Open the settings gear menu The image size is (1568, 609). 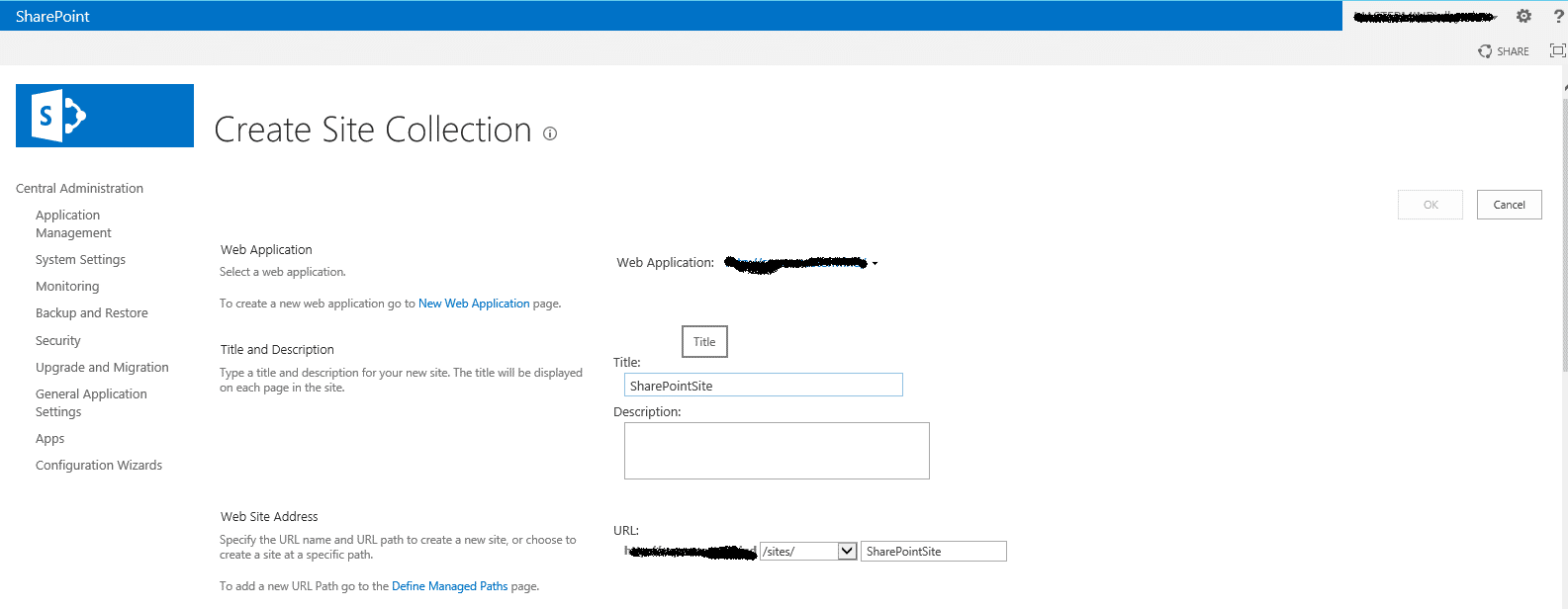tap(1523, 16)
